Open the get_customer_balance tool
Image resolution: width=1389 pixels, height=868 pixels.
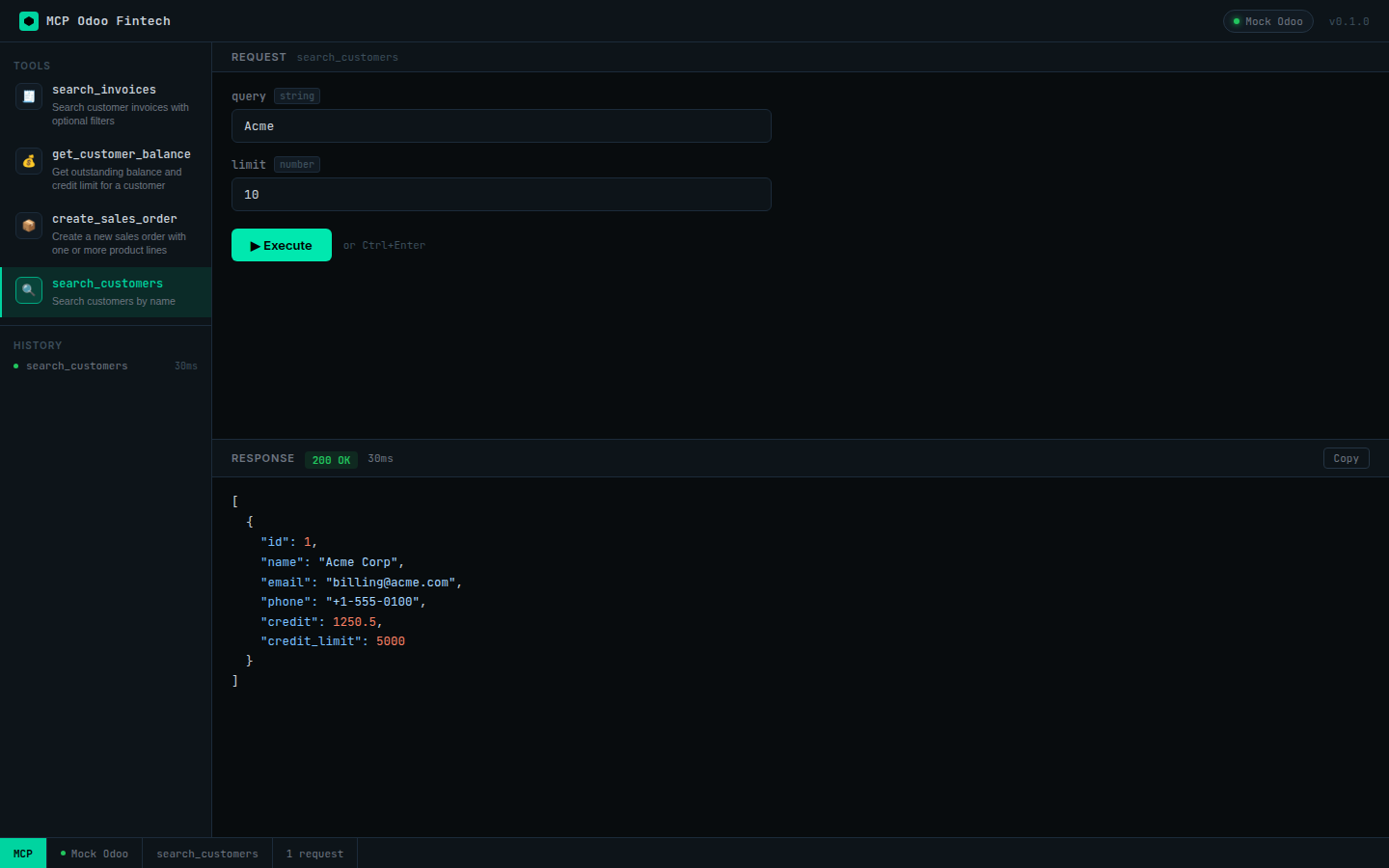(106, 170)
